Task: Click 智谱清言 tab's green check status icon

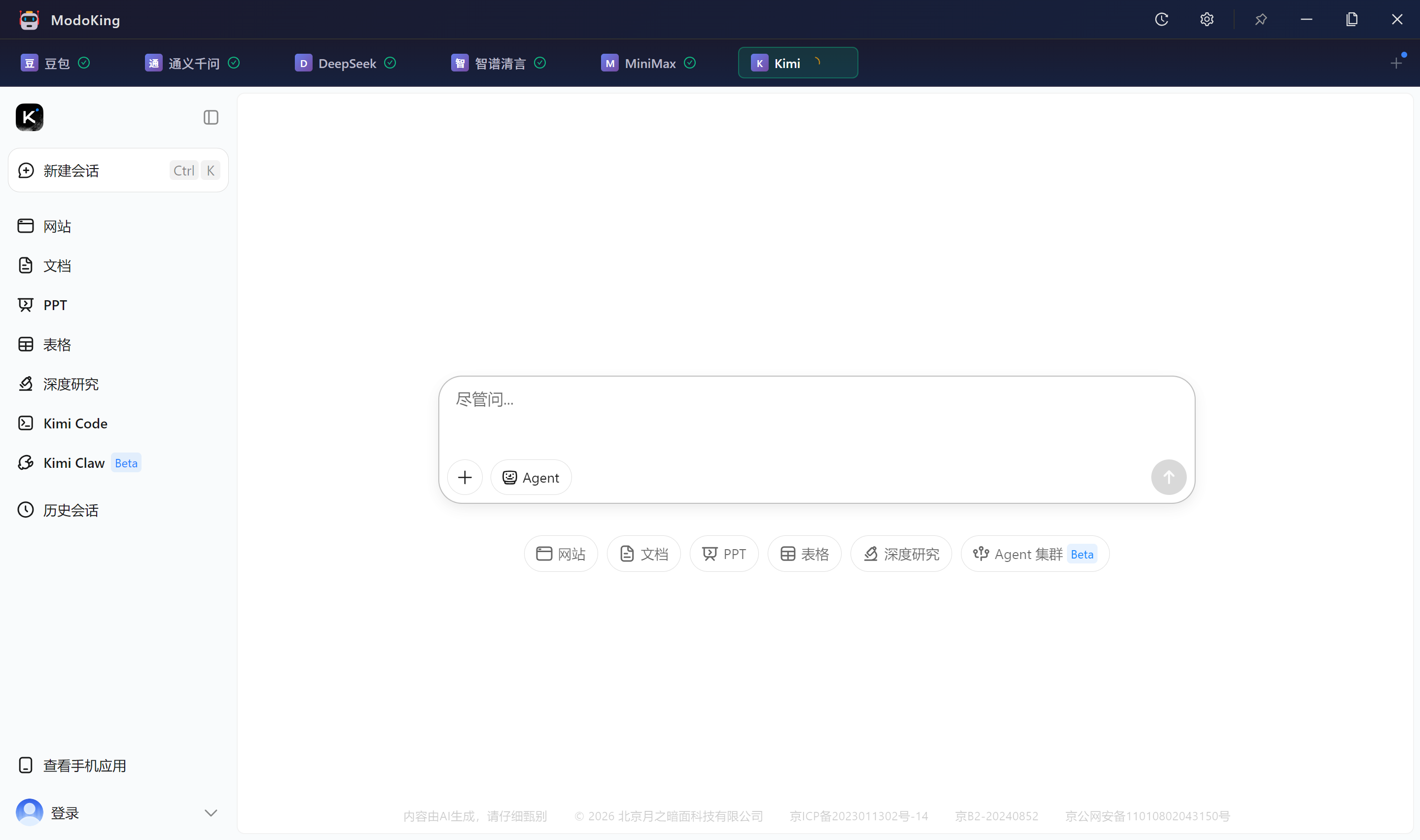Action: pyautogui.click(x=540, y=63)
